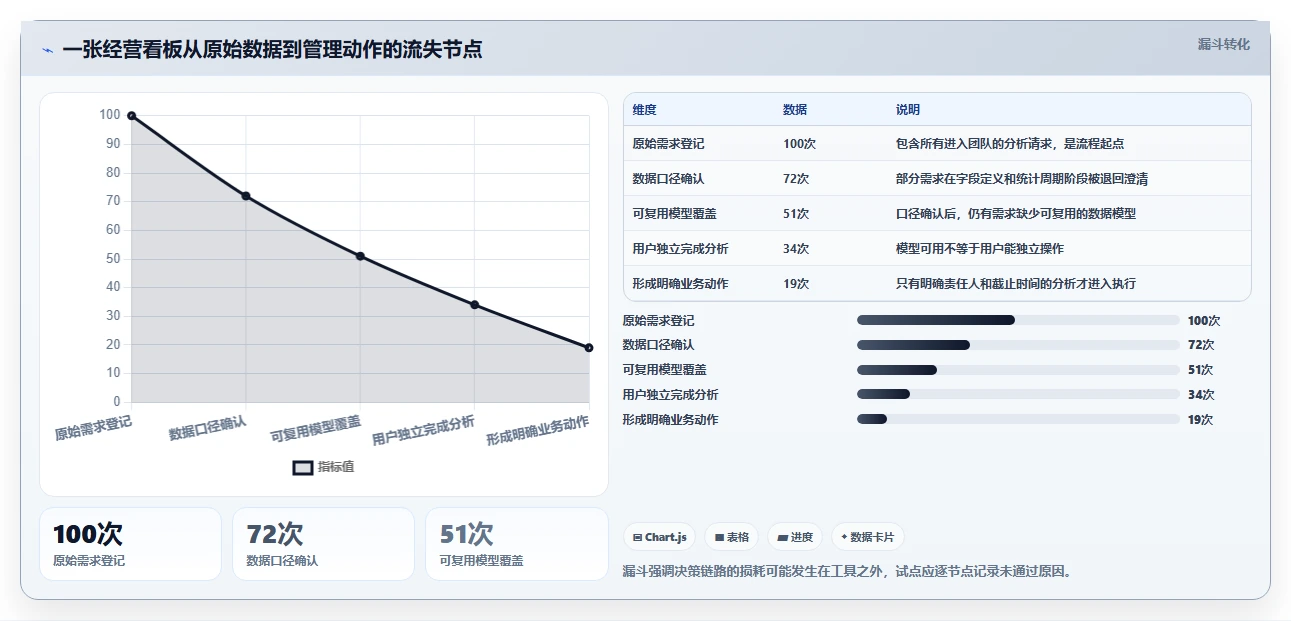The image size is (1291, 621).
Task: Click the y-axis tick label 50
Action: [113, 259]
